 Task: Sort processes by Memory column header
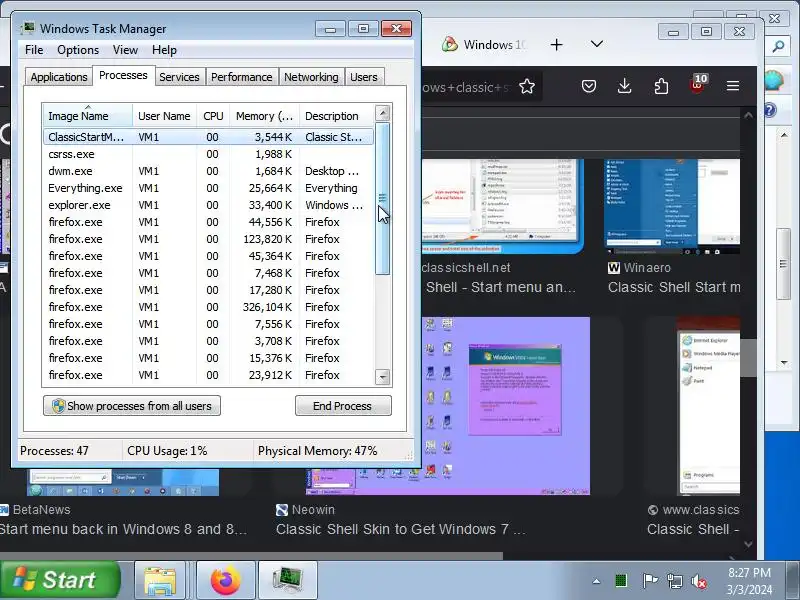264,116
